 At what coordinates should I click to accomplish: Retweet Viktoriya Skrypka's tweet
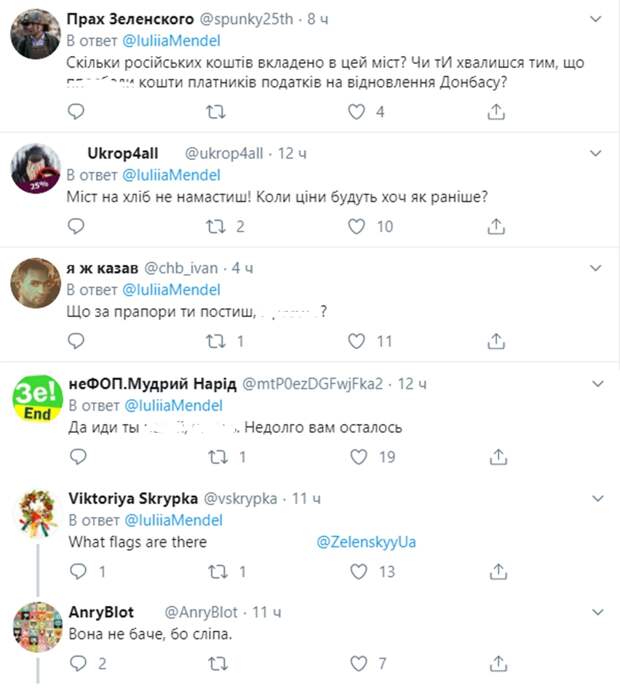coord(218,572)
